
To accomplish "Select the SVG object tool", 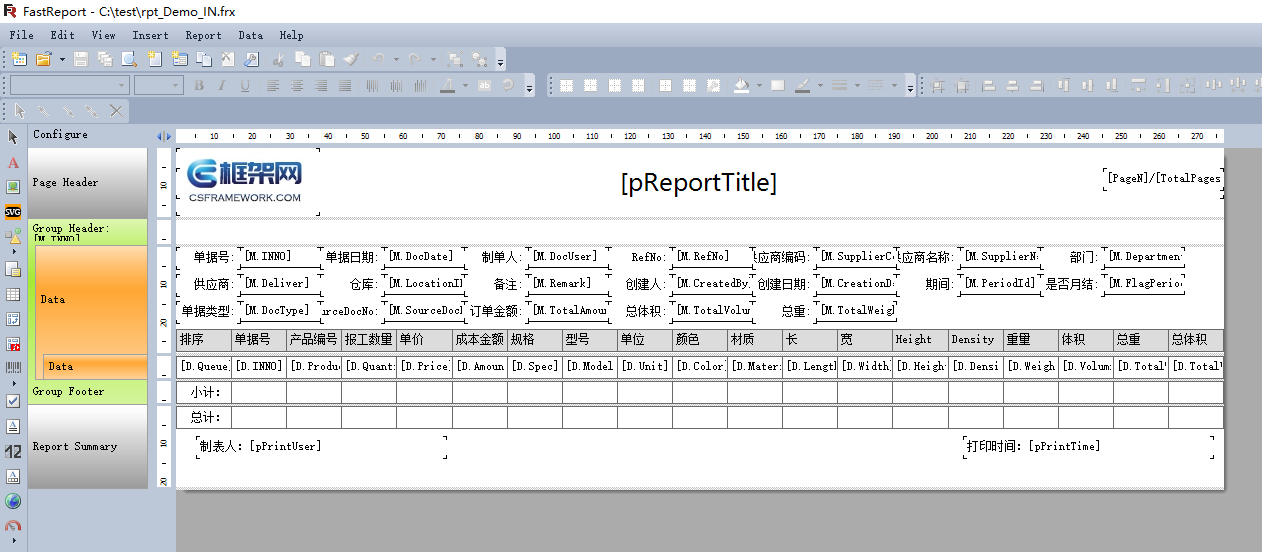I will click(13, 212).
